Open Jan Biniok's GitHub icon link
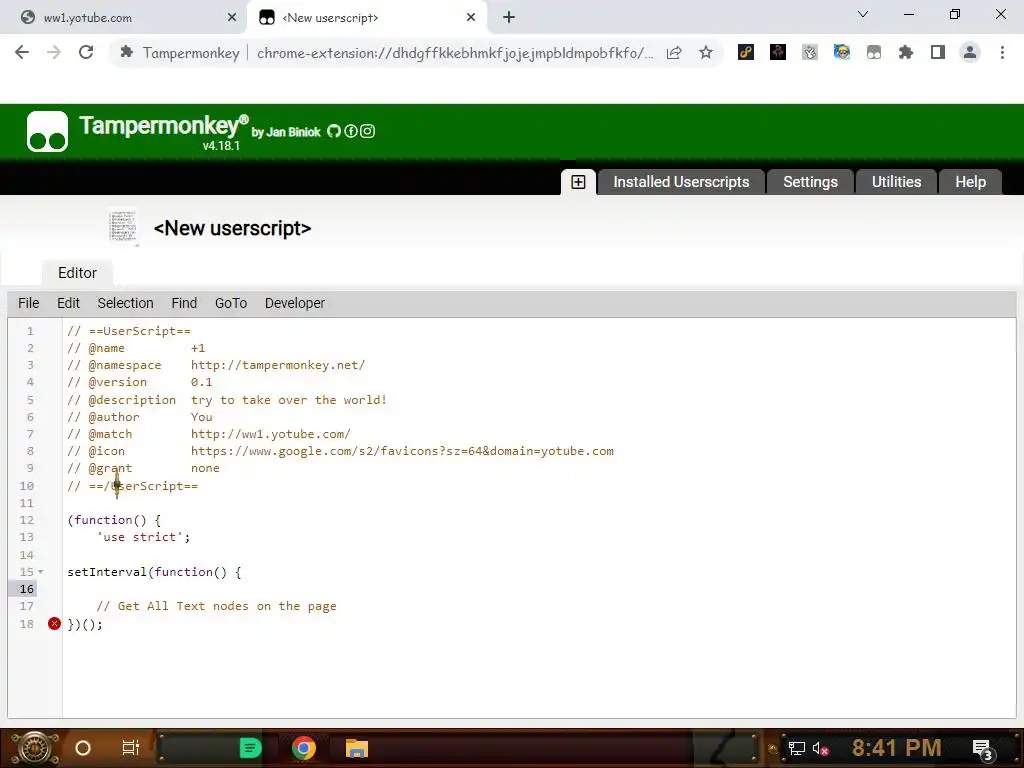1024x768 pixels. tap(334, 131)
